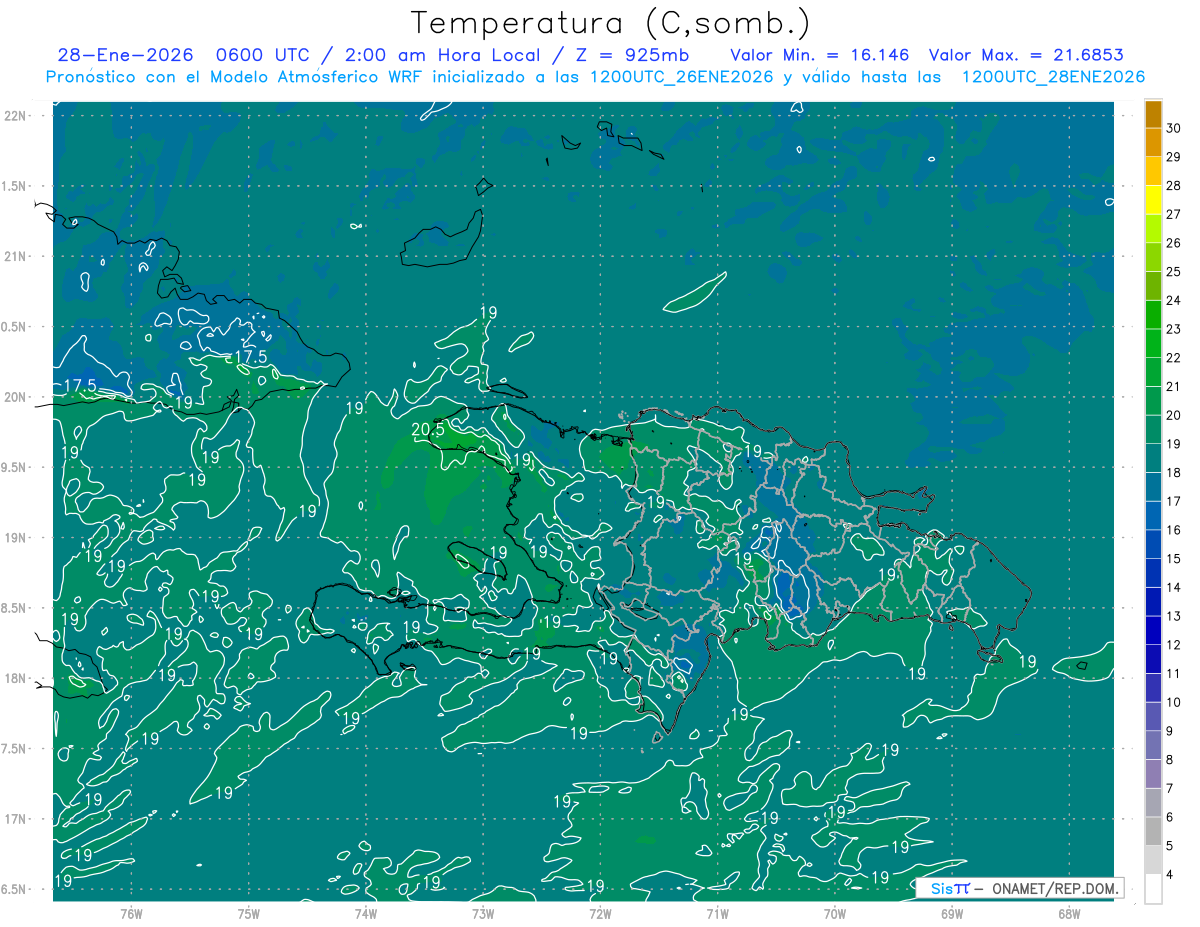Click legend value 30 on color scale

click(x=1174, y=128)
